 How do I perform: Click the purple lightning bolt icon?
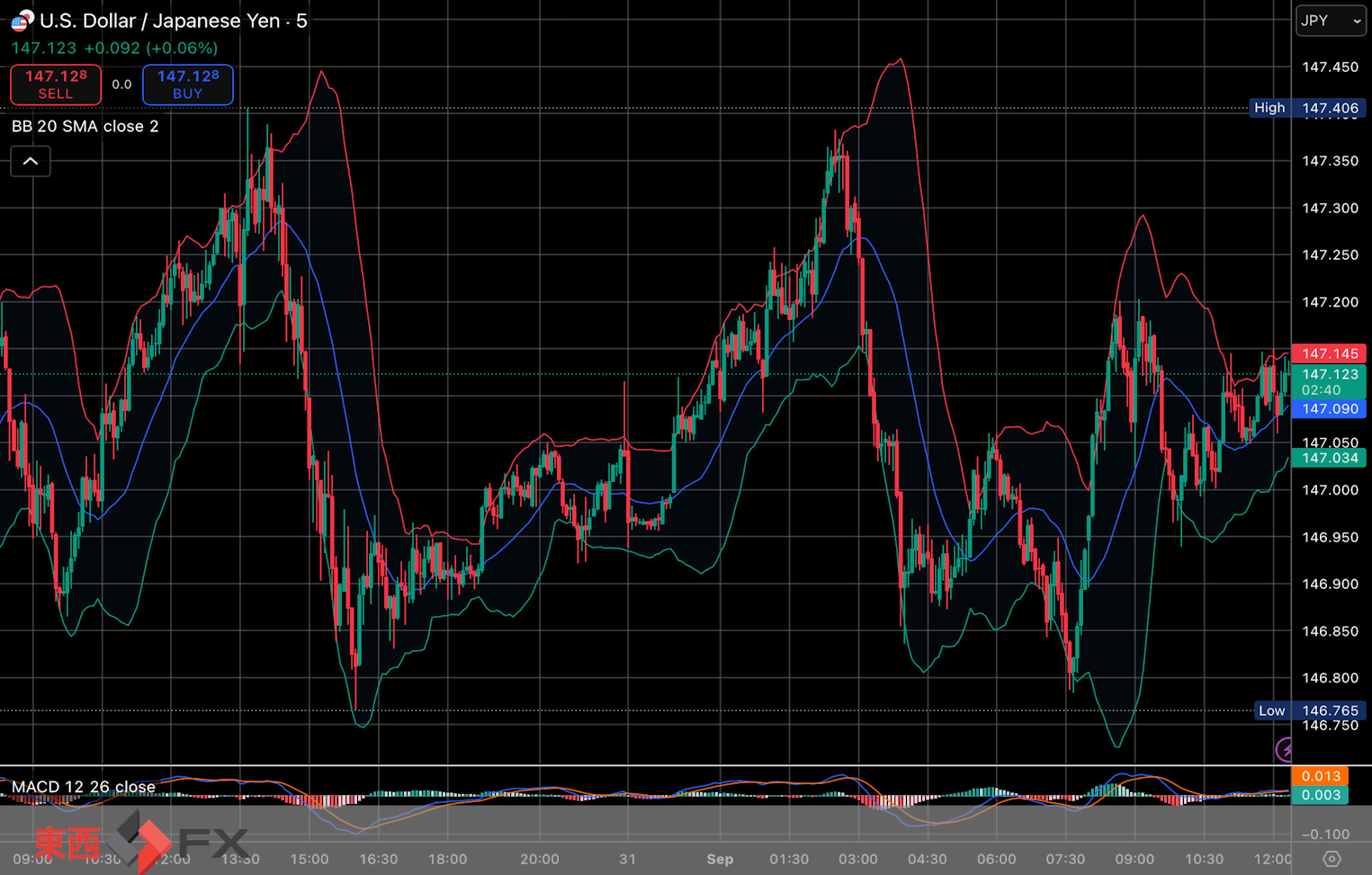[x=1285, y=748]
